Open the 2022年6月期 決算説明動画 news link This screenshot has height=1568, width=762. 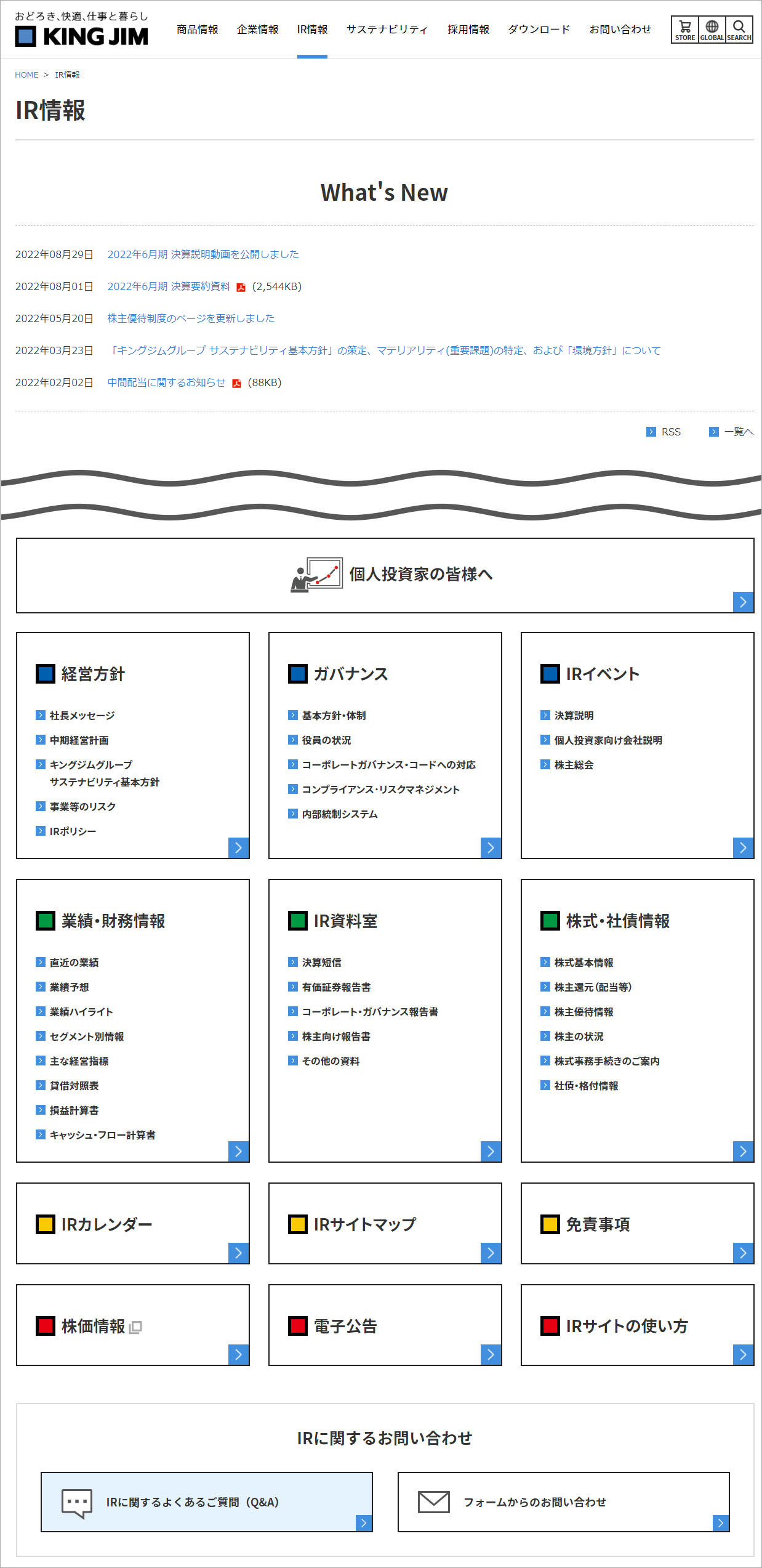[x=203, y=254]
